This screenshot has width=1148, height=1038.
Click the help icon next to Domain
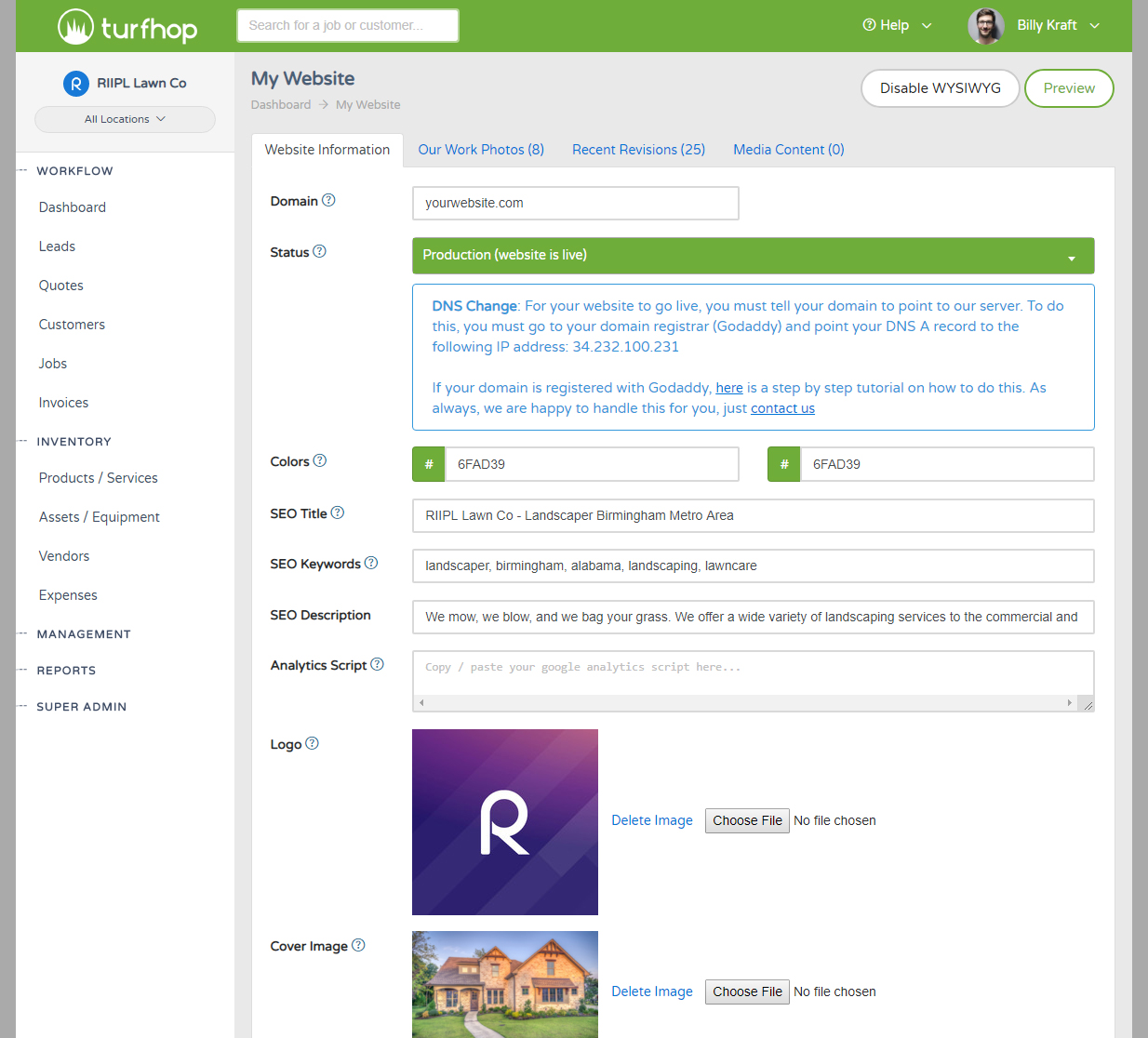tap(328, 200)
